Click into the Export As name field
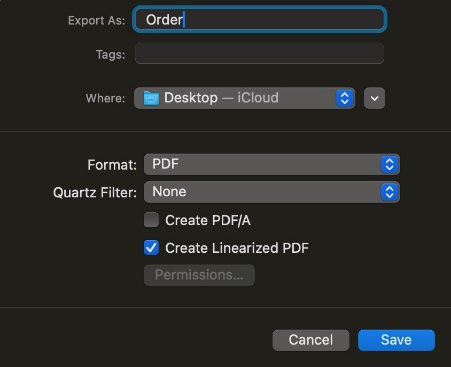451x367 pixels. tap(260, 20)
